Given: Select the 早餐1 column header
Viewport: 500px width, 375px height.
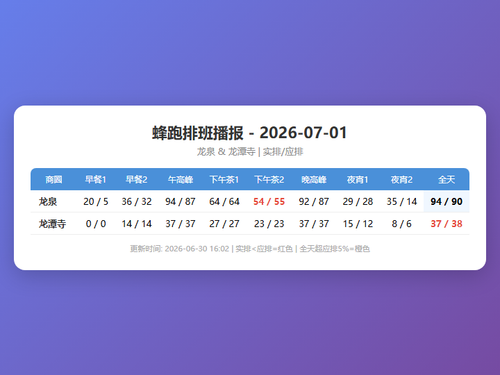Looking at the screenshot, I should [96, 180].
